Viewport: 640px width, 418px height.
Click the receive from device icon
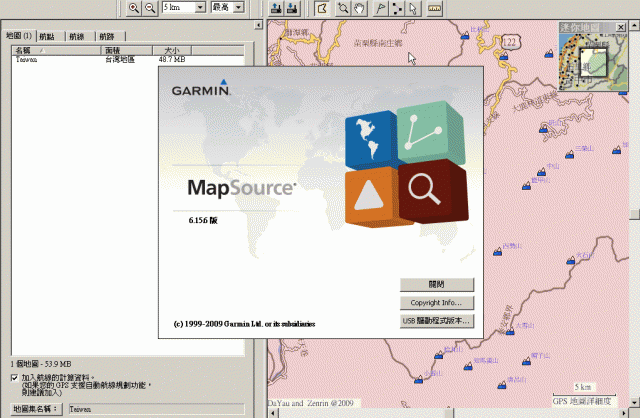292,8
